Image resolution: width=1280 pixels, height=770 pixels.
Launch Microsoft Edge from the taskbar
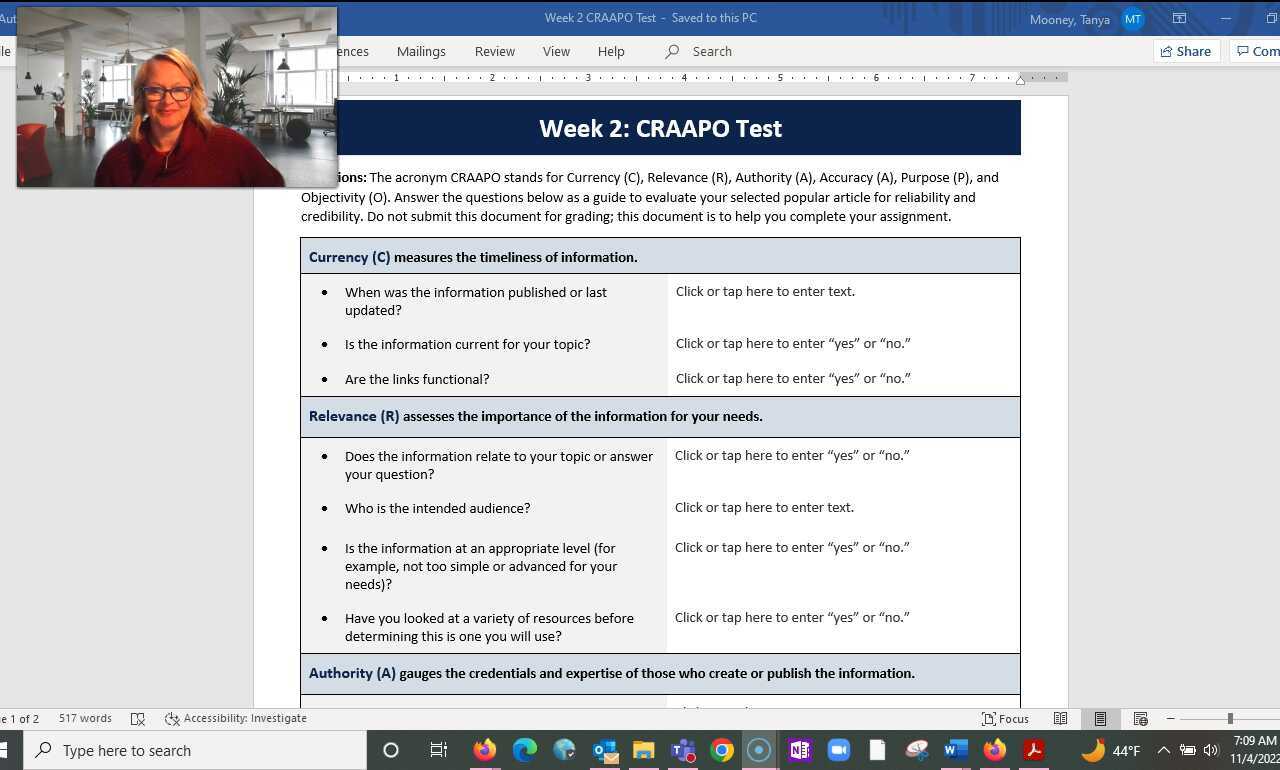click(x=525, y=750)
